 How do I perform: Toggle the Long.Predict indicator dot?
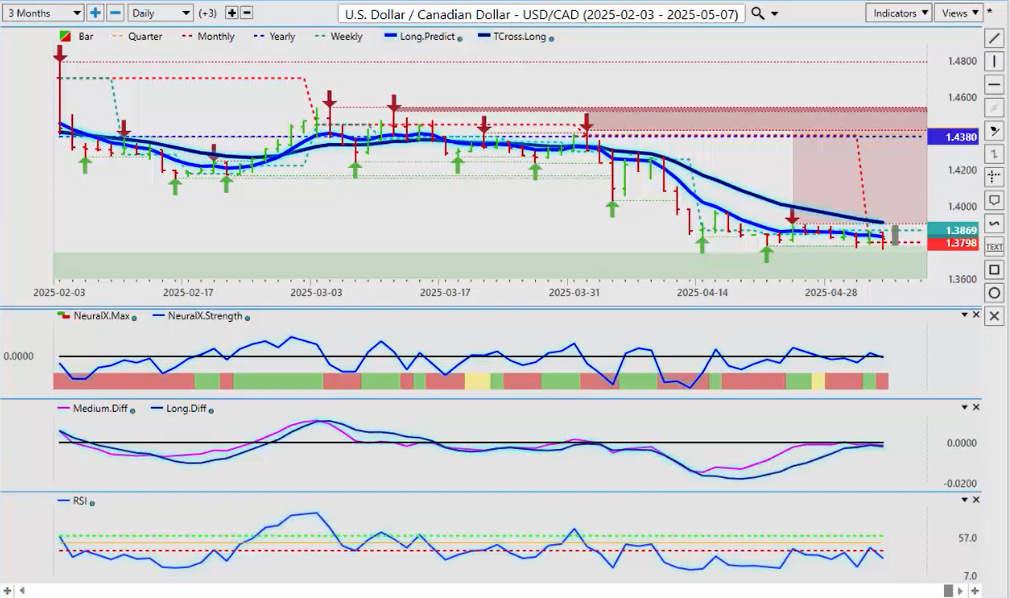tap(460, 38)
